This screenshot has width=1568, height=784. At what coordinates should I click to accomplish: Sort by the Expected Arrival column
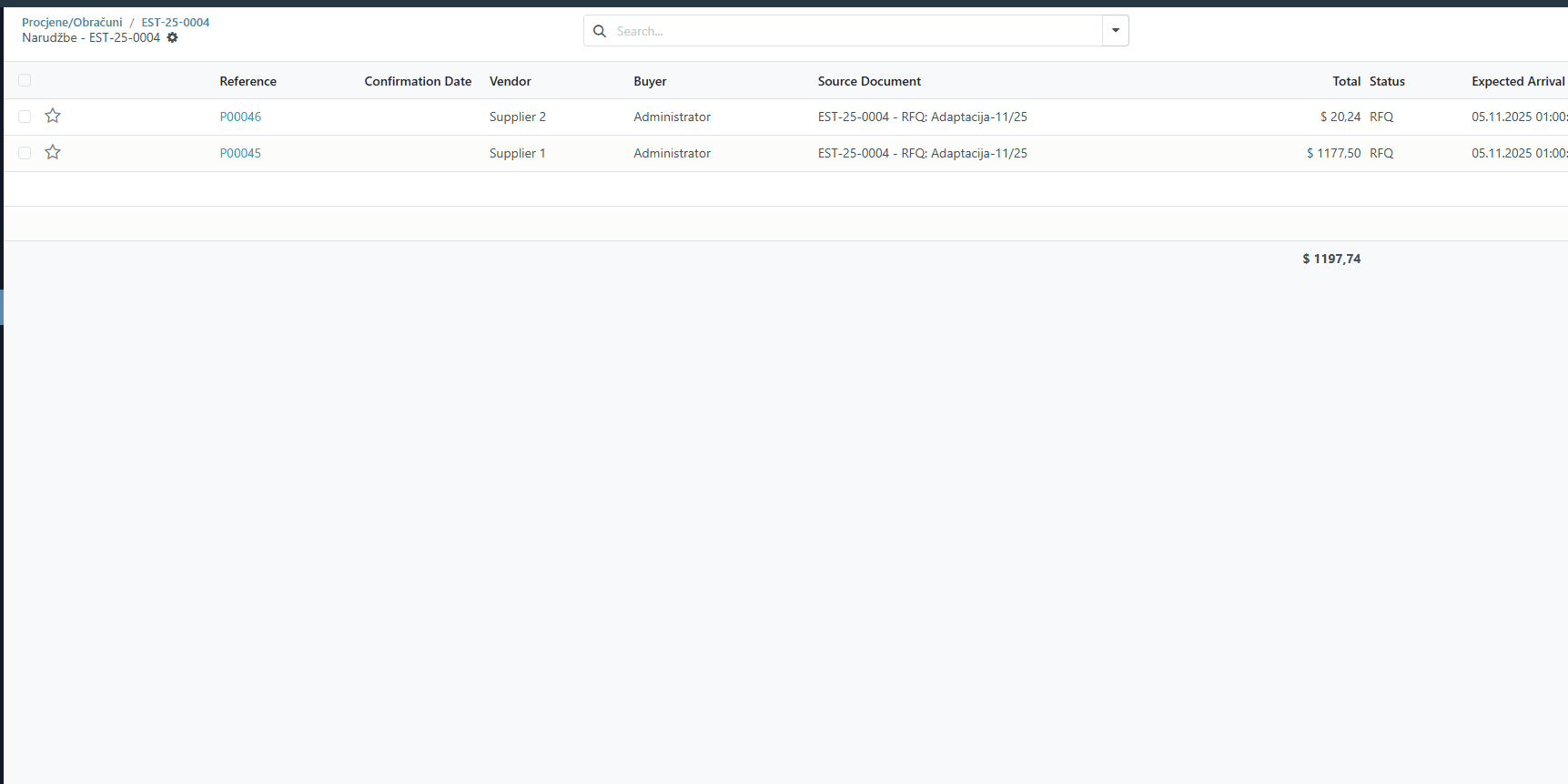pos(1517,81)
